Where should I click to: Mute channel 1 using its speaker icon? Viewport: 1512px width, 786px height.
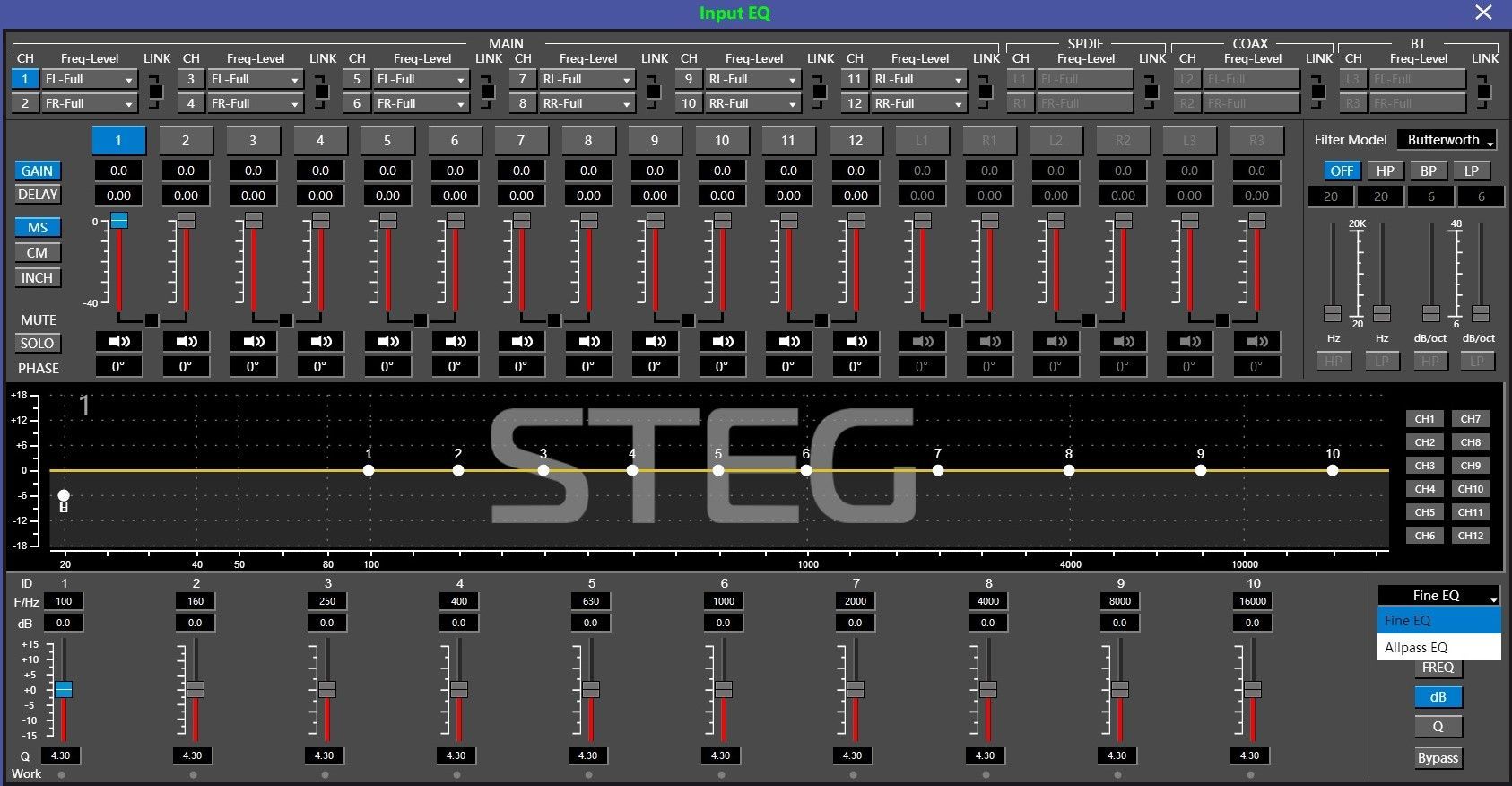(118, 341)
